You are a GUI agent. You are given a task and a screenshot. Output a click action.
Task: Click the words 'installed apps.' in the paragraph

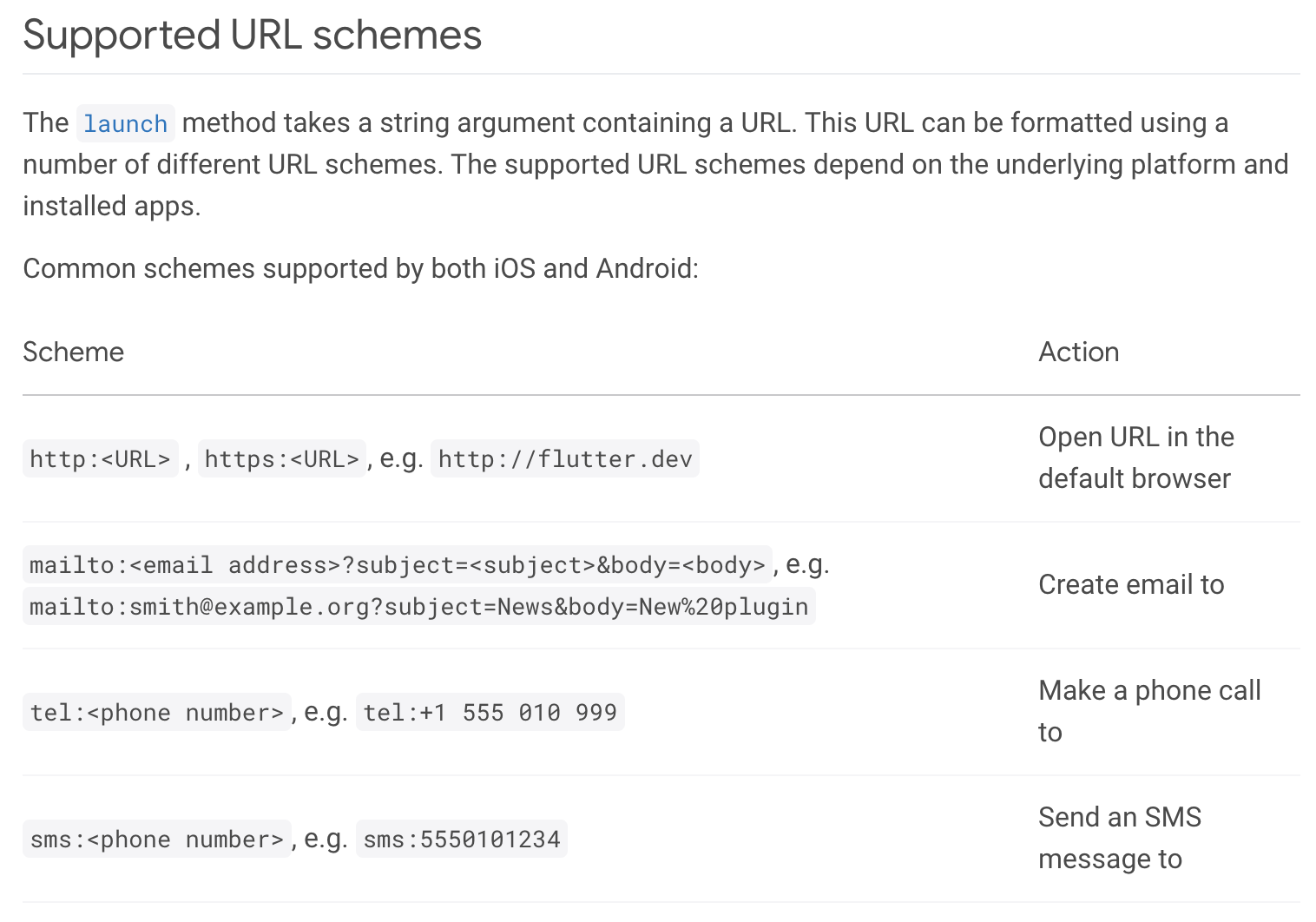[112, 206]
